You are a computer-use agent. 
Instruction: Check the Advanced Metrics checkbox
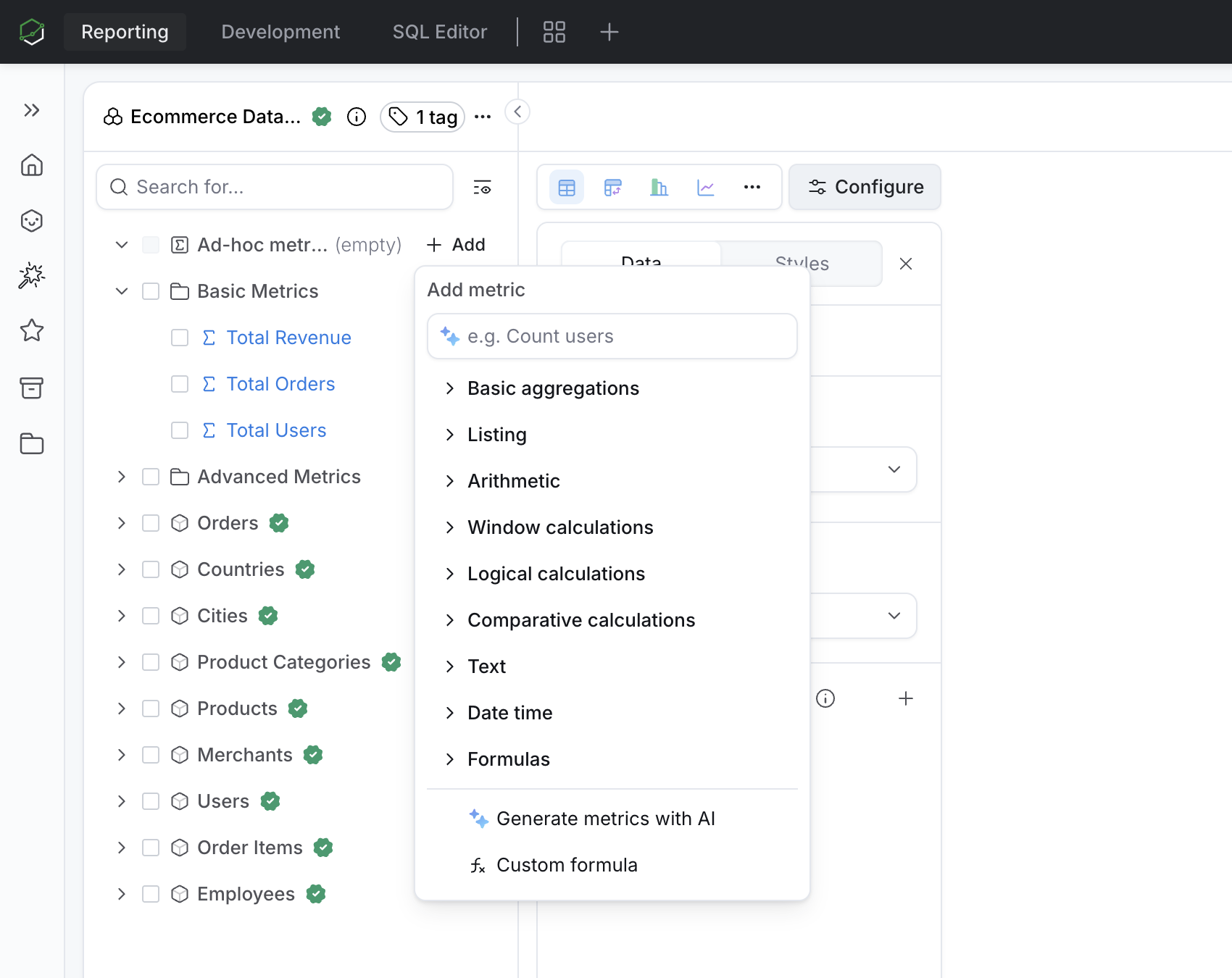(x=151, y=477)
